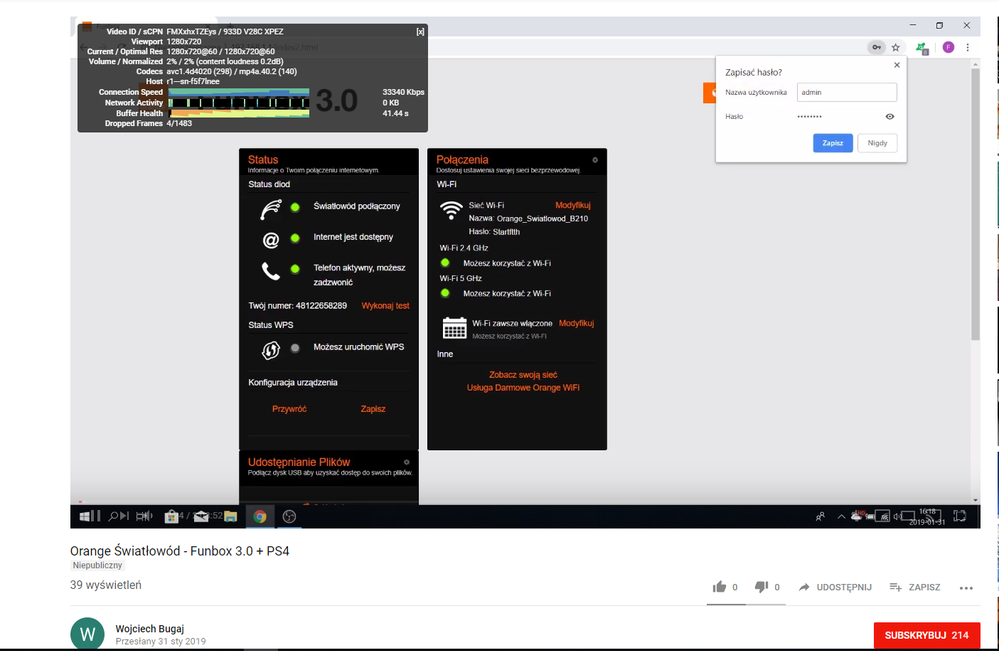
Task: Click the page scrollbar up arrow
Action: point(975,64)
